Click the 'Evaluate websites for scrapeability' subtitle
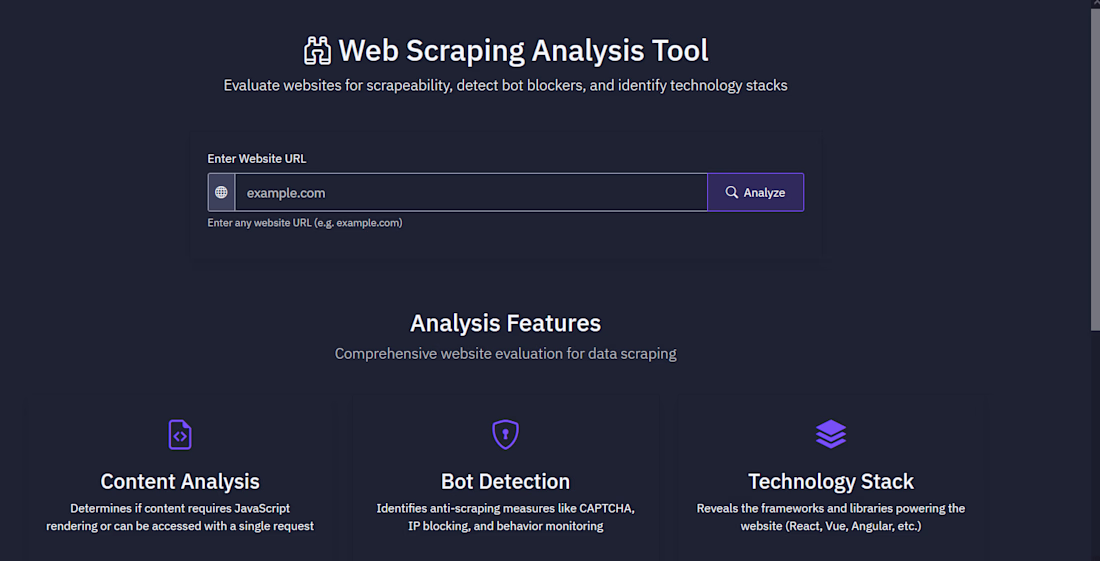The width and height of the screenshot is (1100, 561). pyautogui.click(x=505, y=86)
